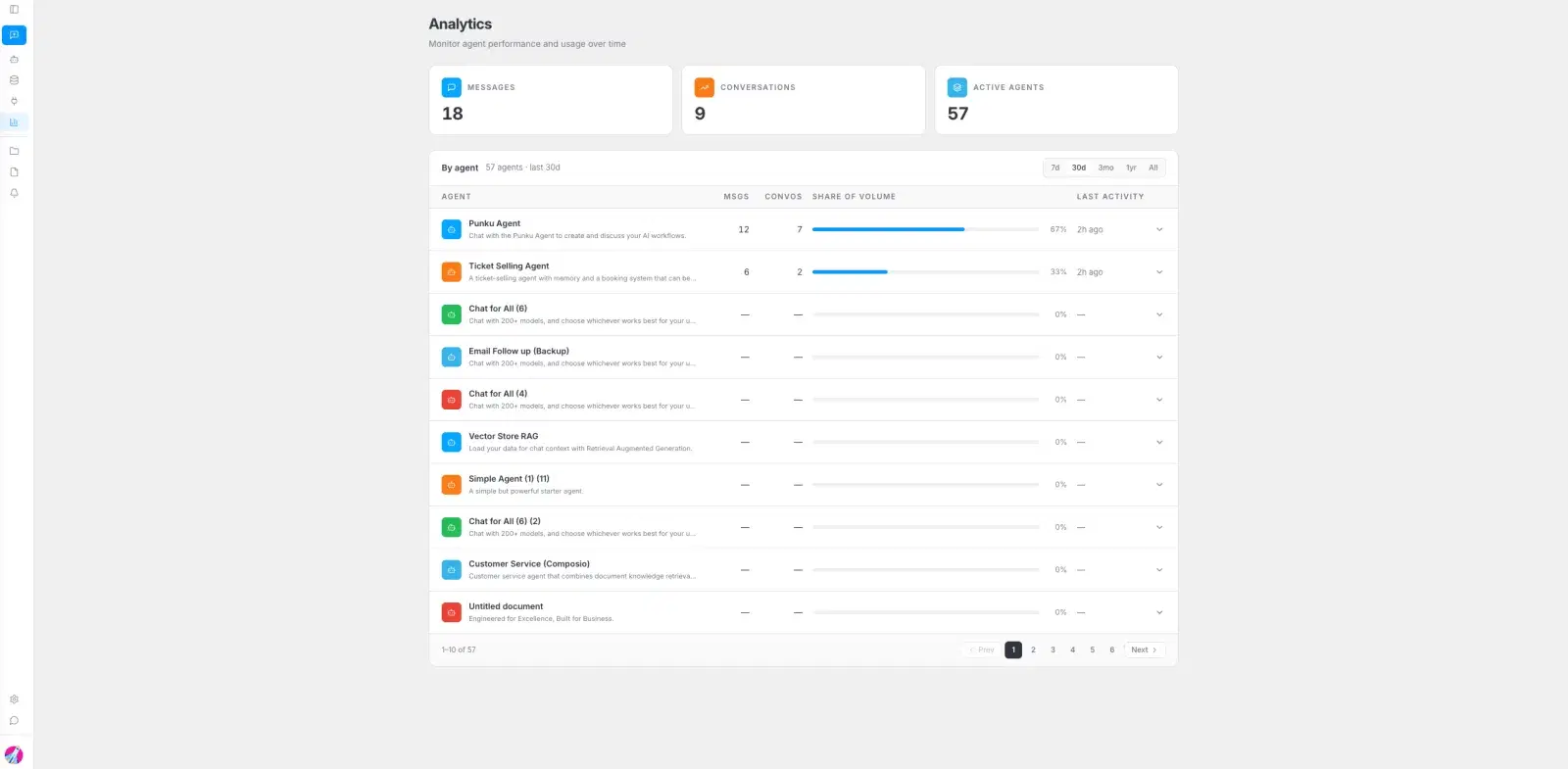Viewport: 1568px width, 769px height.
Task: Click the Ticket Selling Agent orange icon
Action: 452,272
